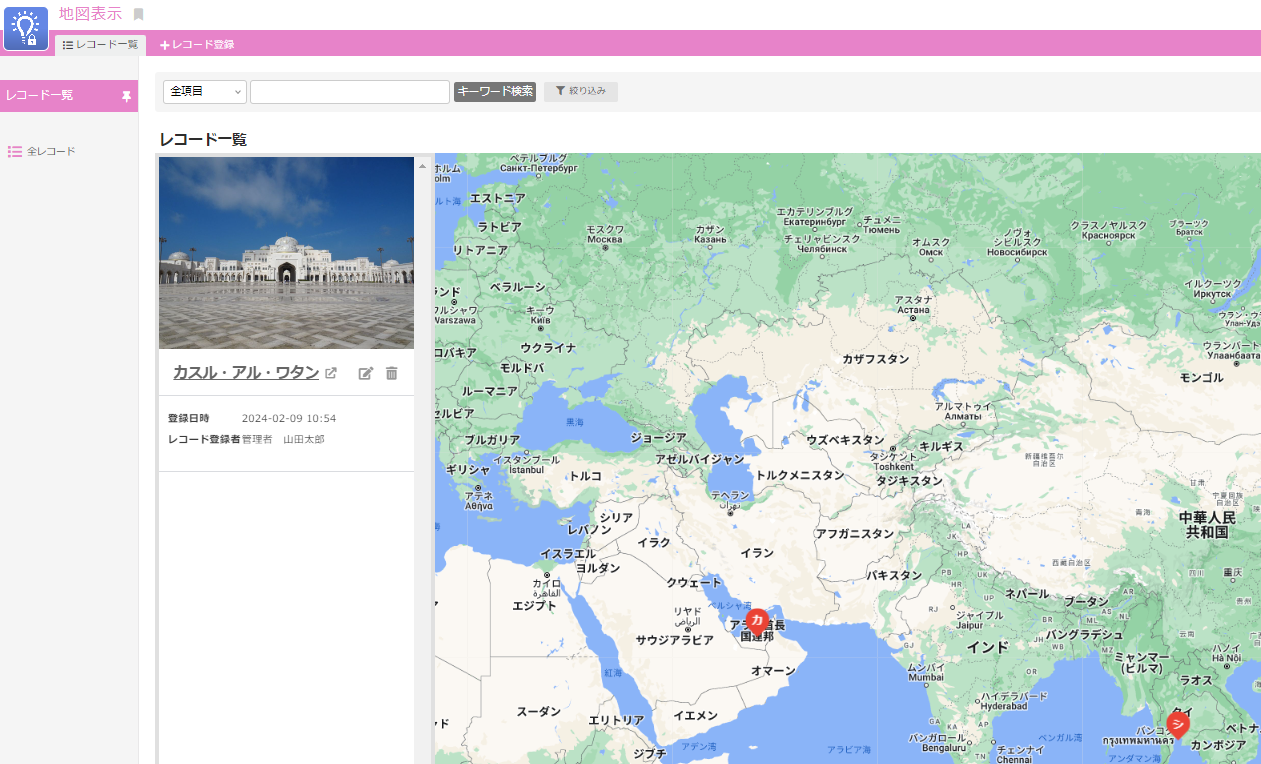Screen dimensions: 1261x764
Task: Focus the keyword search input box
Action: click(349, 92)
